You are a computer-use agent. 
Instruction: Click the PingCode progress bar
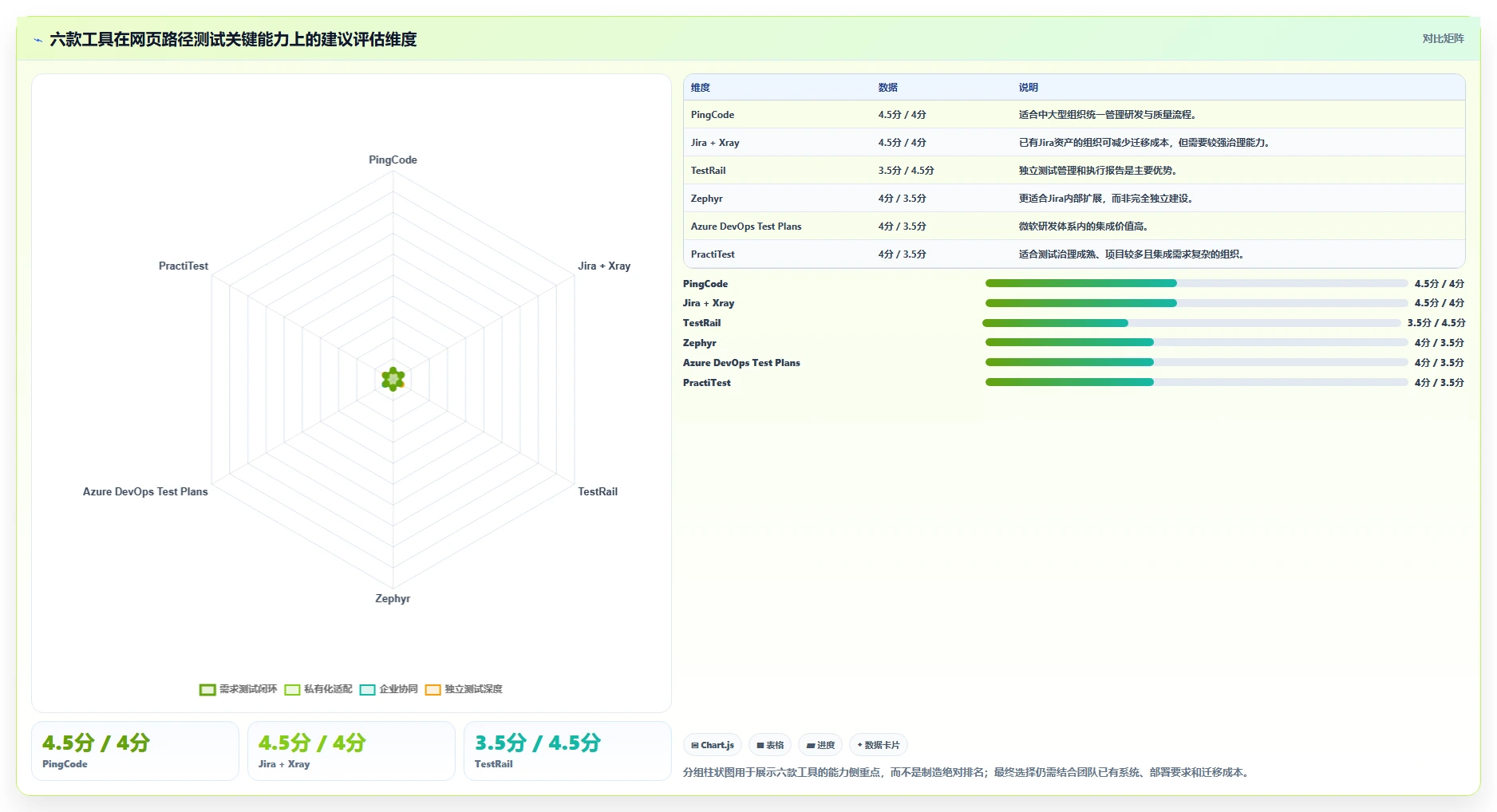click(1196, 283)
